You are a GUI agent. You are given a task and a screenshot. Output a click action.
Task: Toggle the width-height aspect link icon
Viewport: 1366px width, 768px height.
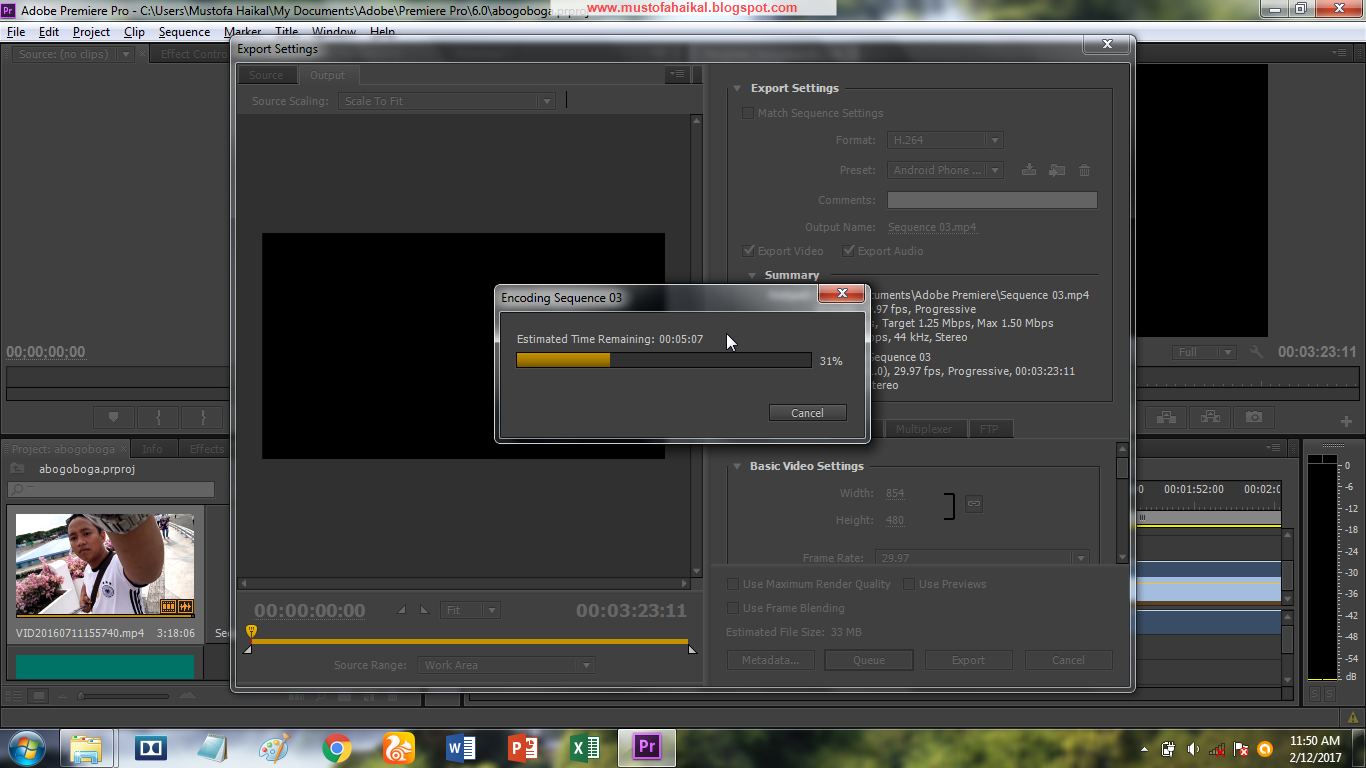coord(973,504)
